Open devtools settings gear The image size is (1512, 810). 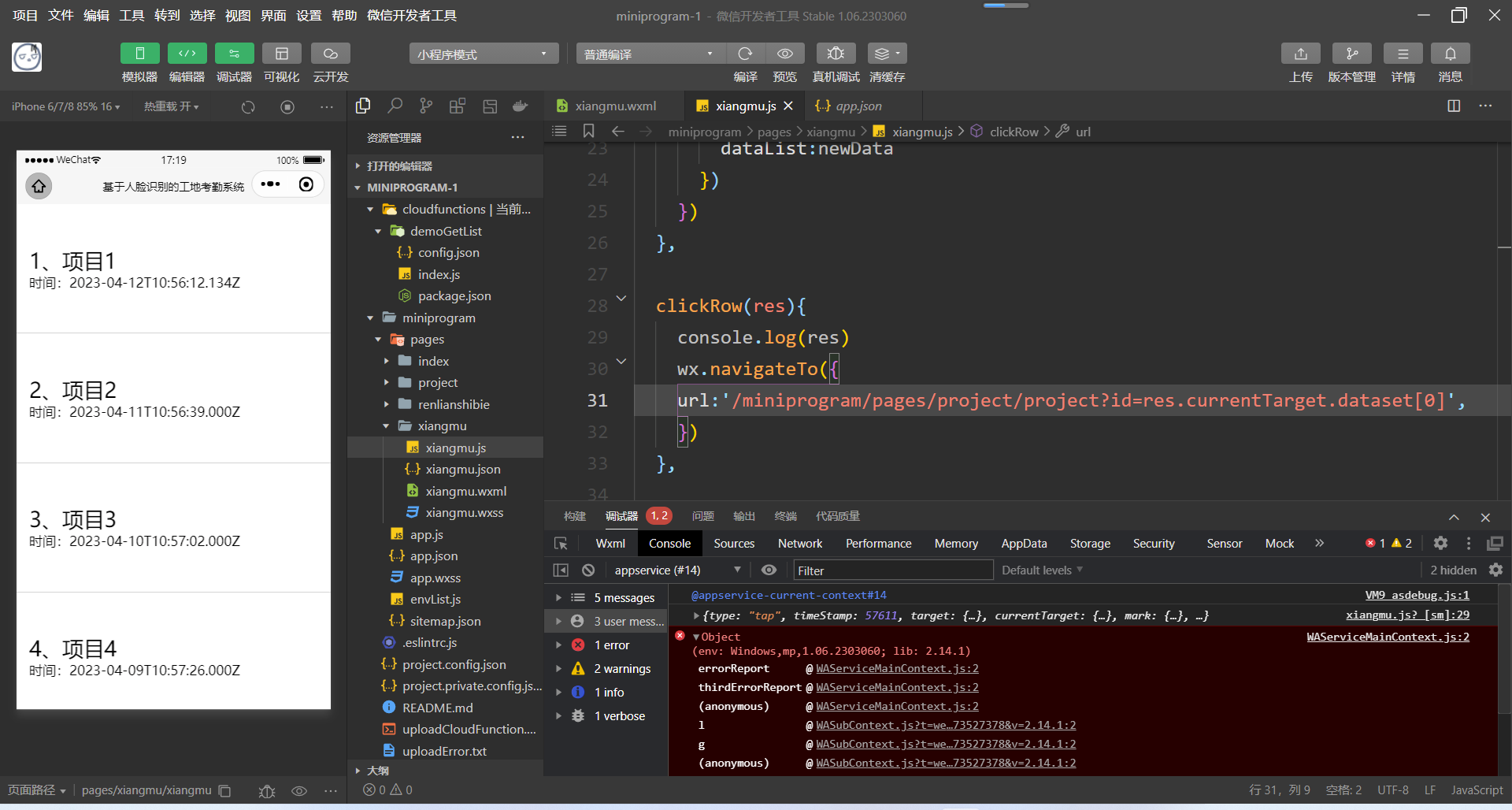(1440, 543)
